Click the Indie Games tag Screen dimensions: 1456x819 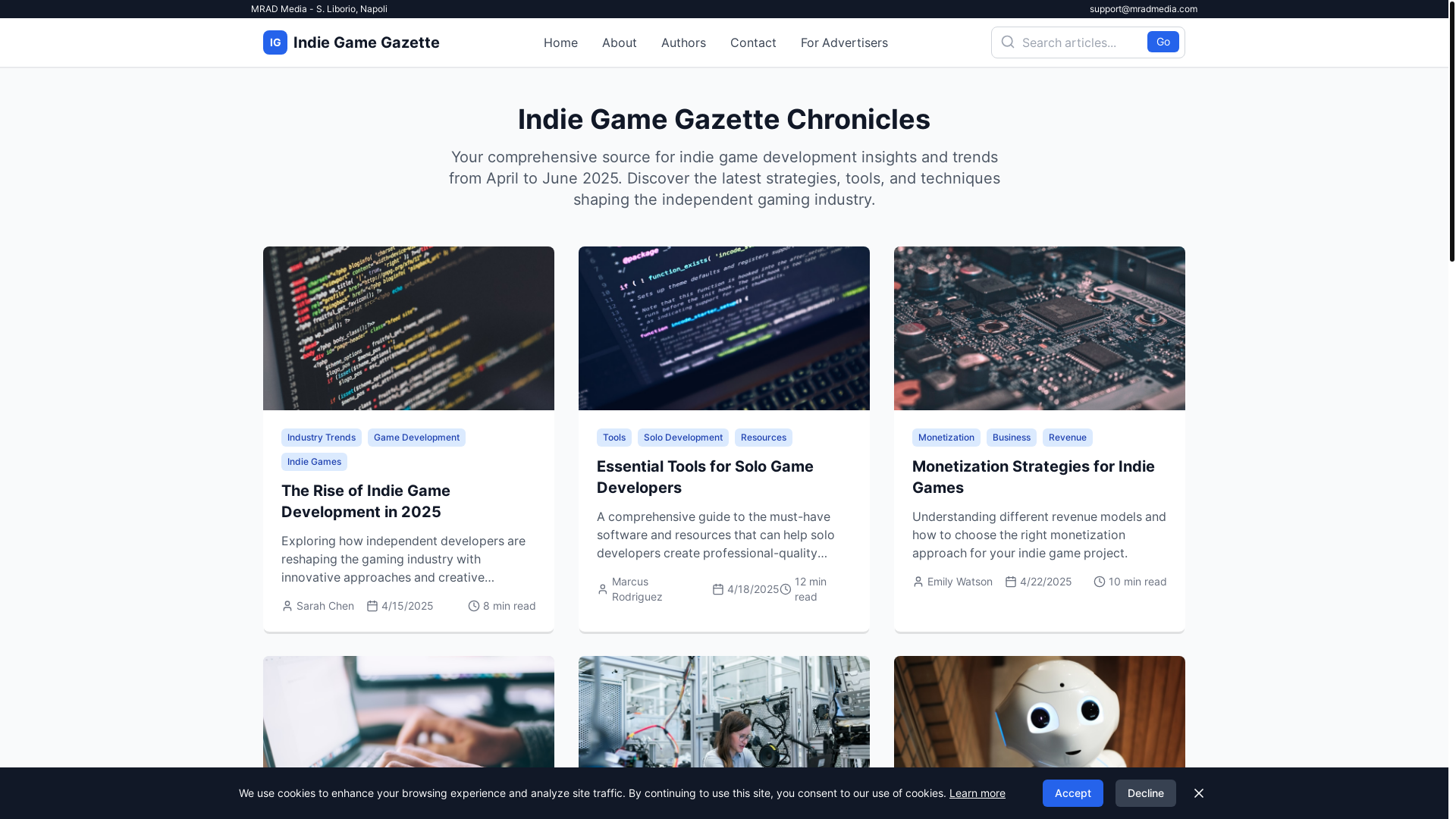[x=314, y=462]
